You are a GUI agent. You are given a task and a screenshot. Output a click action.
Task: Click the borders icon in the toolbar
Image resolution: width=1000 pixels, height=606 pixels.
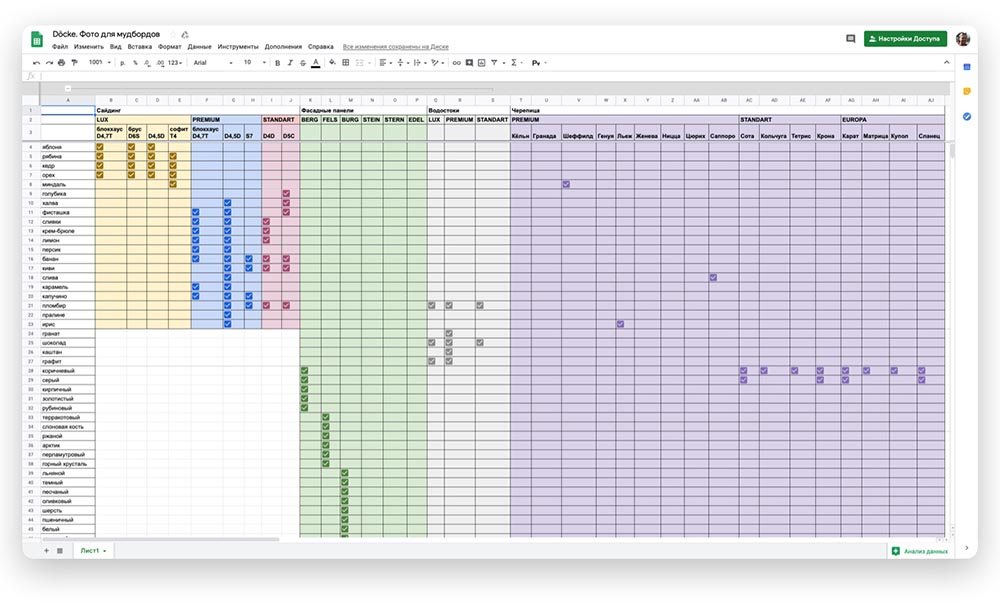[x=346, y=62]
